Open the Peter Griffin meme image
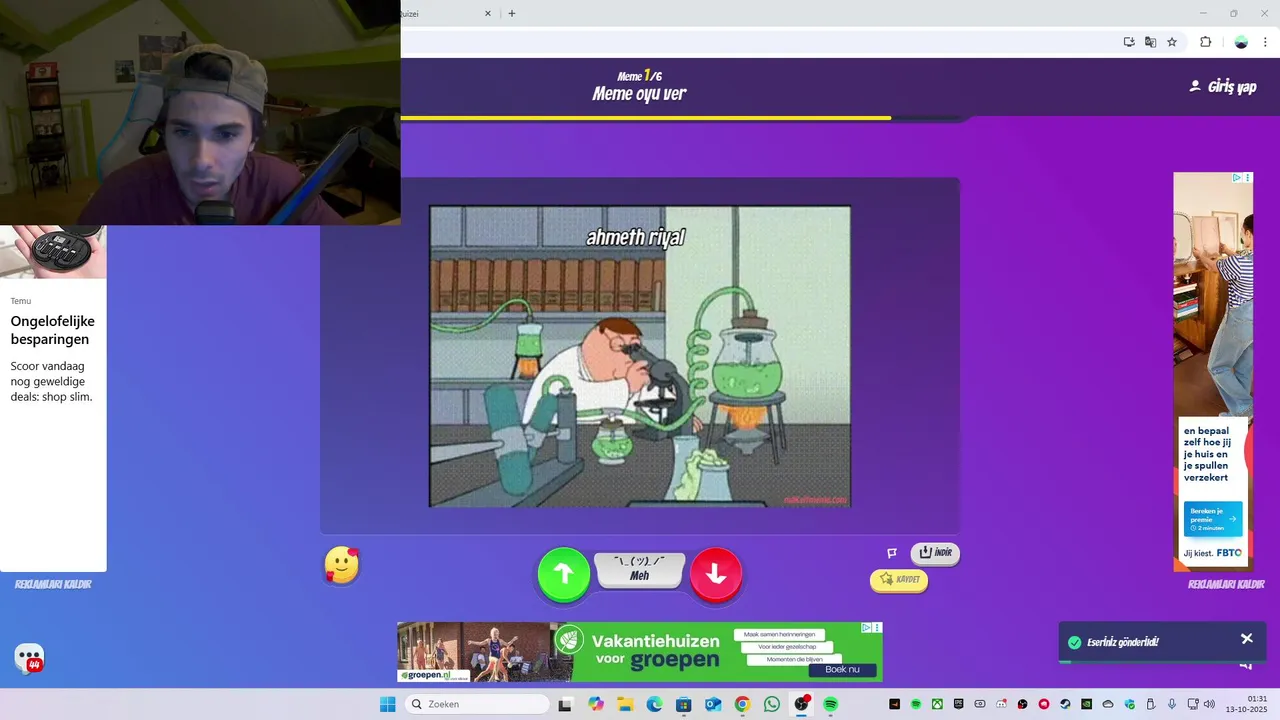This screenshot has height=720, width=1280. click(640, 356)
